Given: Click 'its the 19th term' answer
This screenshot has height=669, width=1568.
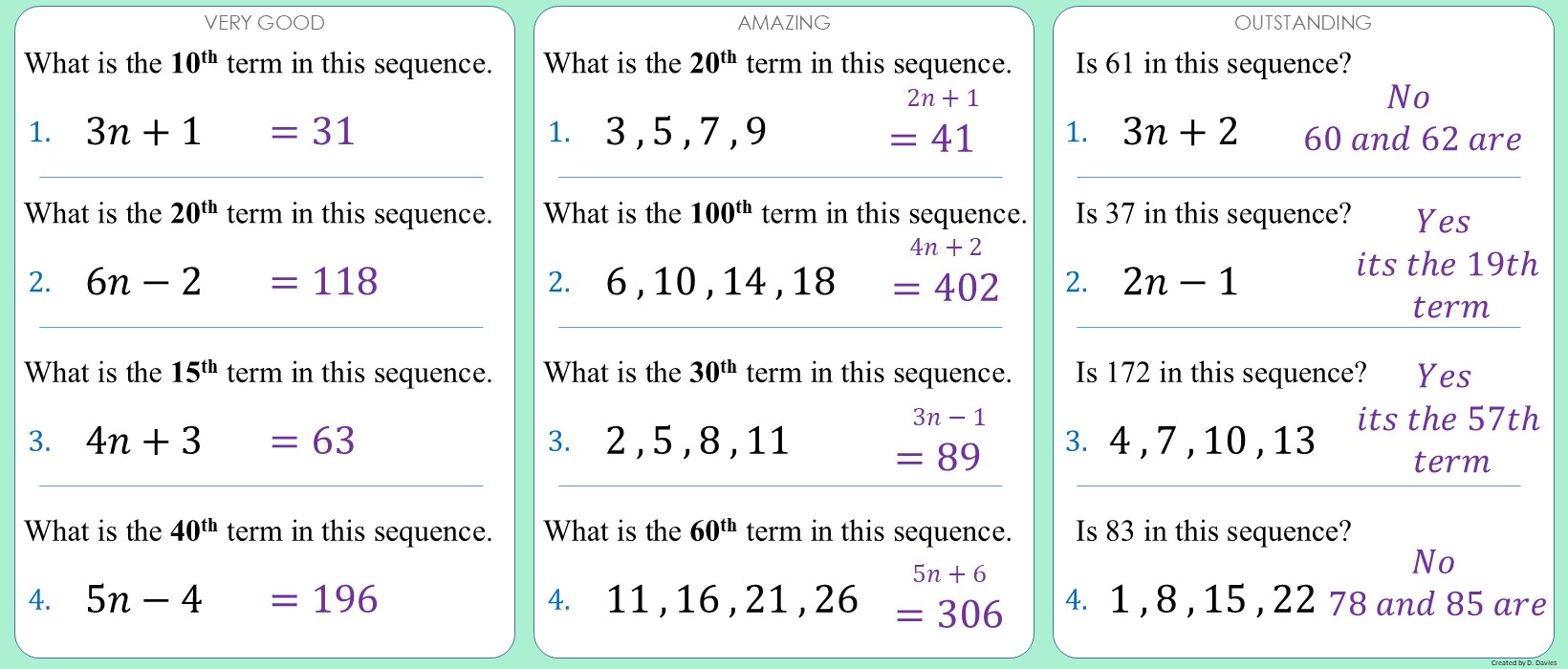Looking at the screenshot, I should tap(1448, 265).
